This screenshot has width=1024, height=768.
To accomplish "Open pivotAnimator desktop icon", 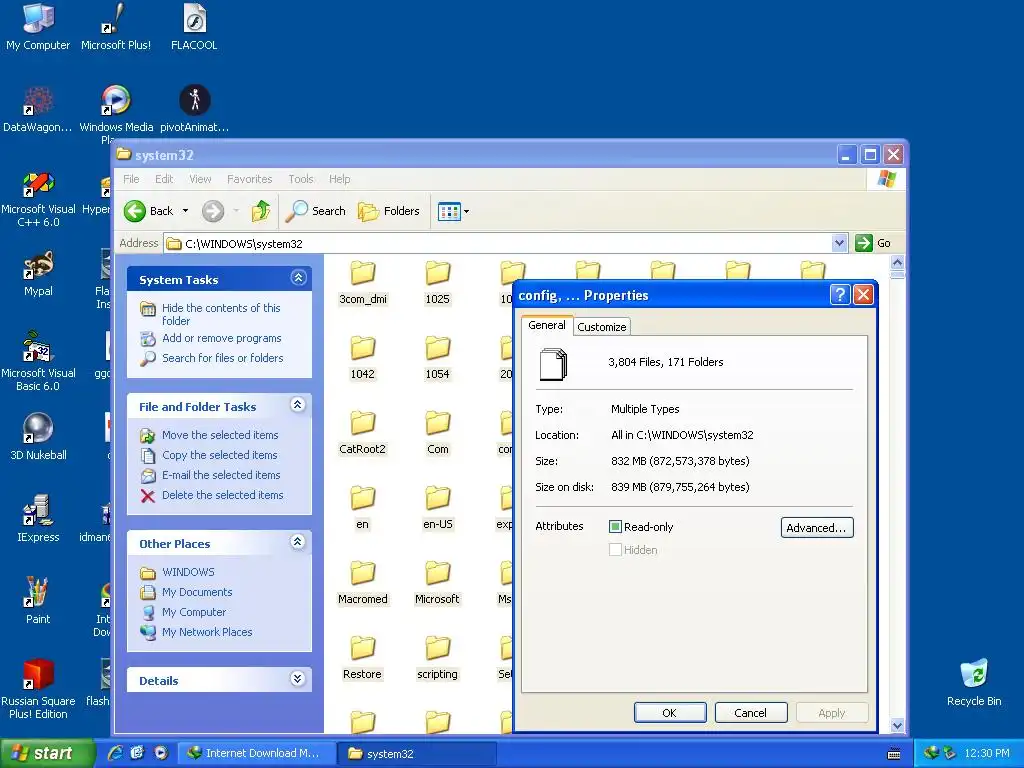I will pos(195,109).
